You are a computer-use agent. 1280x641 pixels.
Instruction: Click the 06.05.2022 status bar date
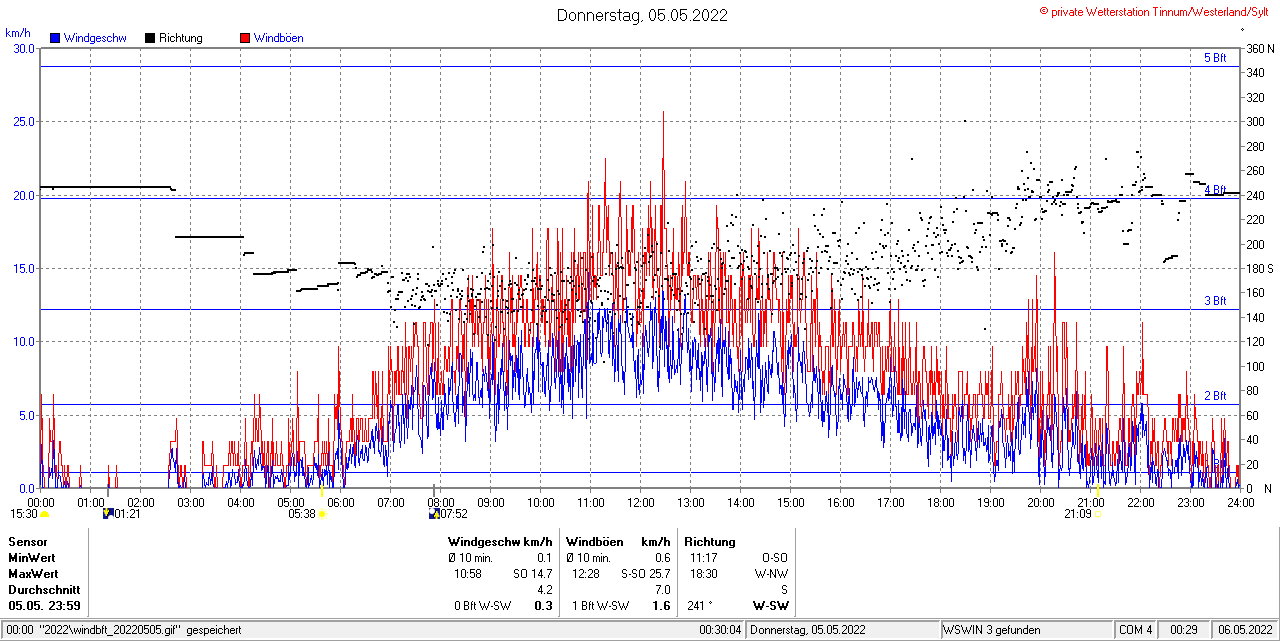coord(1243,630)
